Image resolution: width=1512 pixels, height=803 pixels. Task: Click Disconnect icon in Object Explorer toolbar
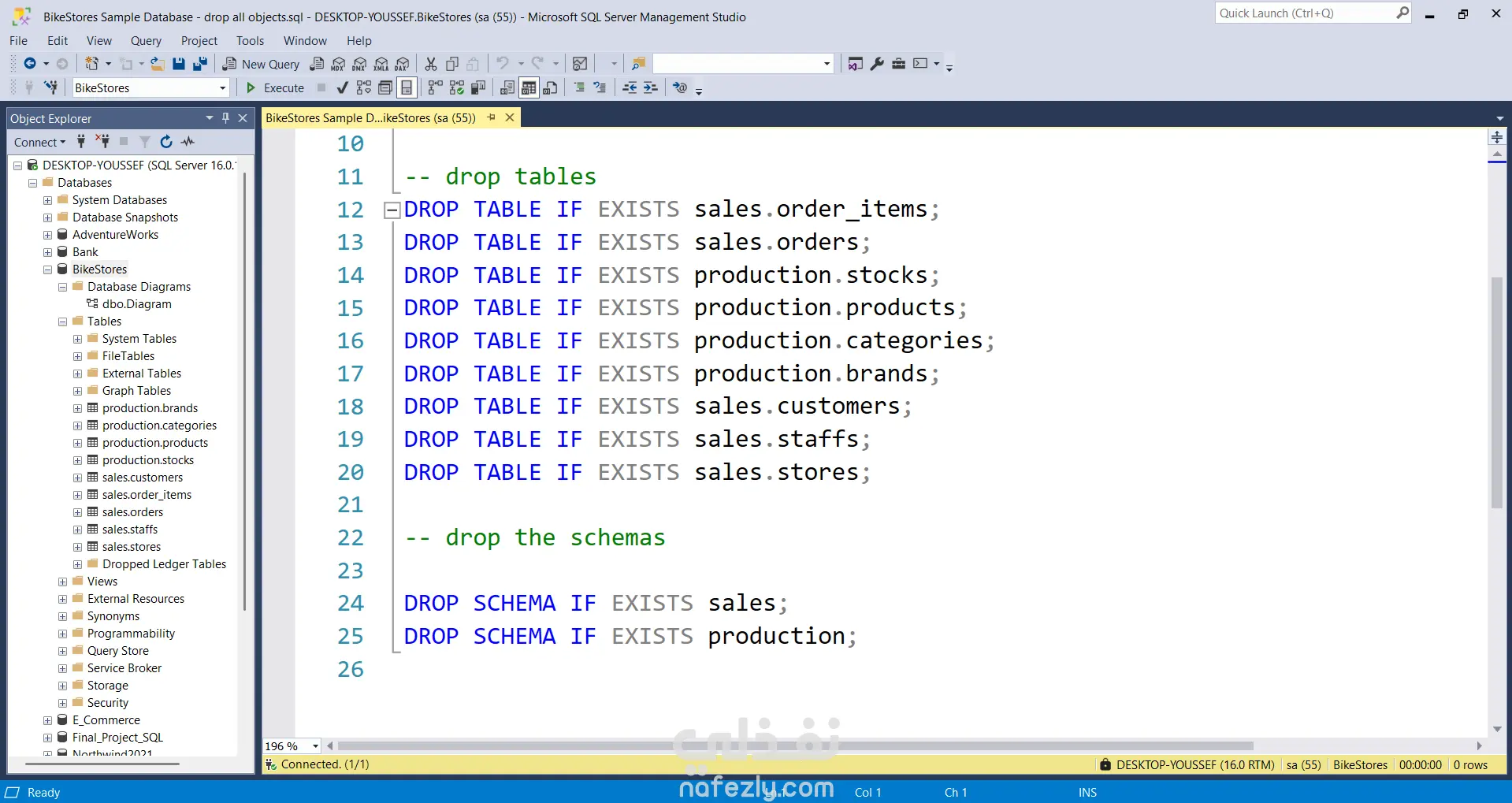coord(102,142)
